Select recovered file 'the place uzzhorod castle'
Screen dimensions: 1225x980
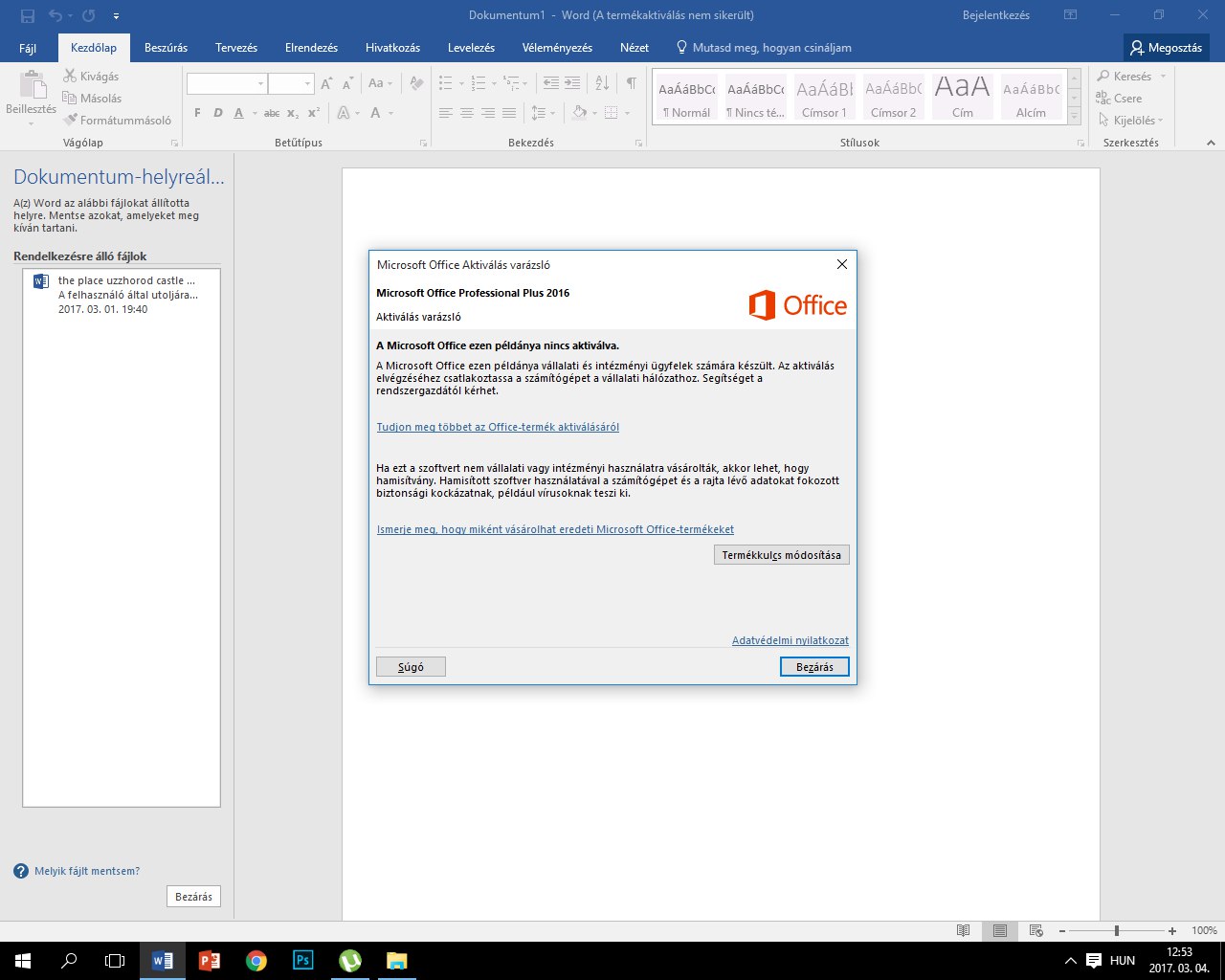(122, 295)
